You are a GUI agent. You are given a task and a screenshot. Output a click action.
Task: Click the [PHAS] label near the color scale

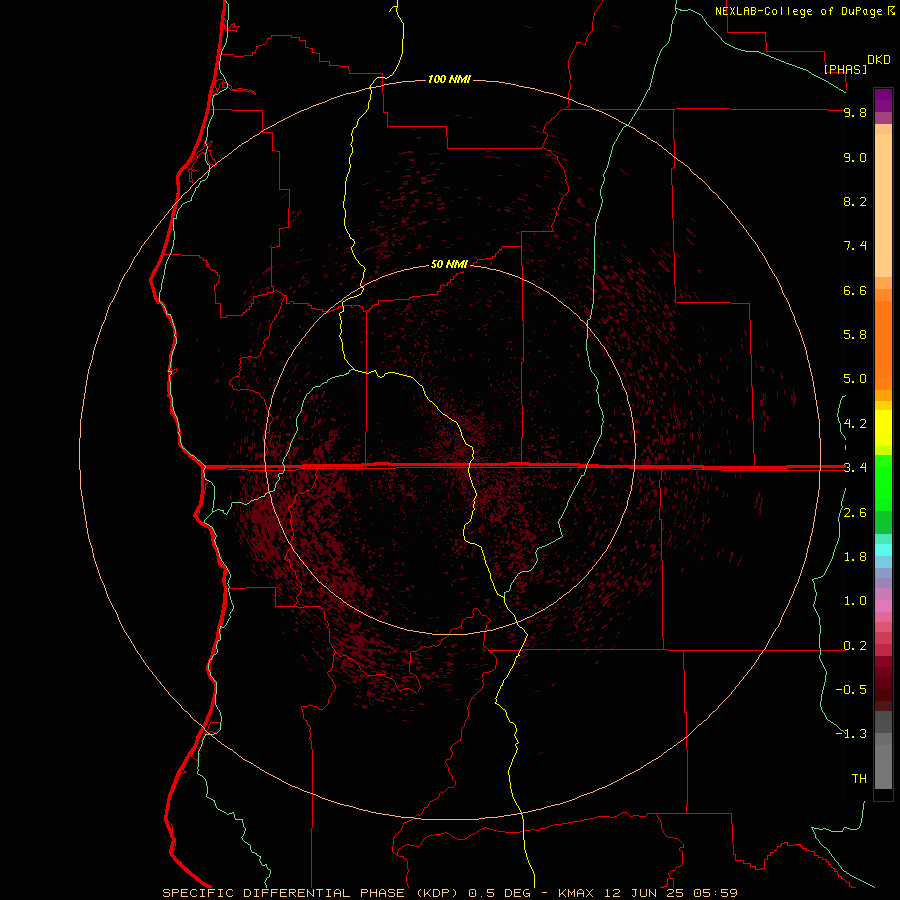pos(845,70)
